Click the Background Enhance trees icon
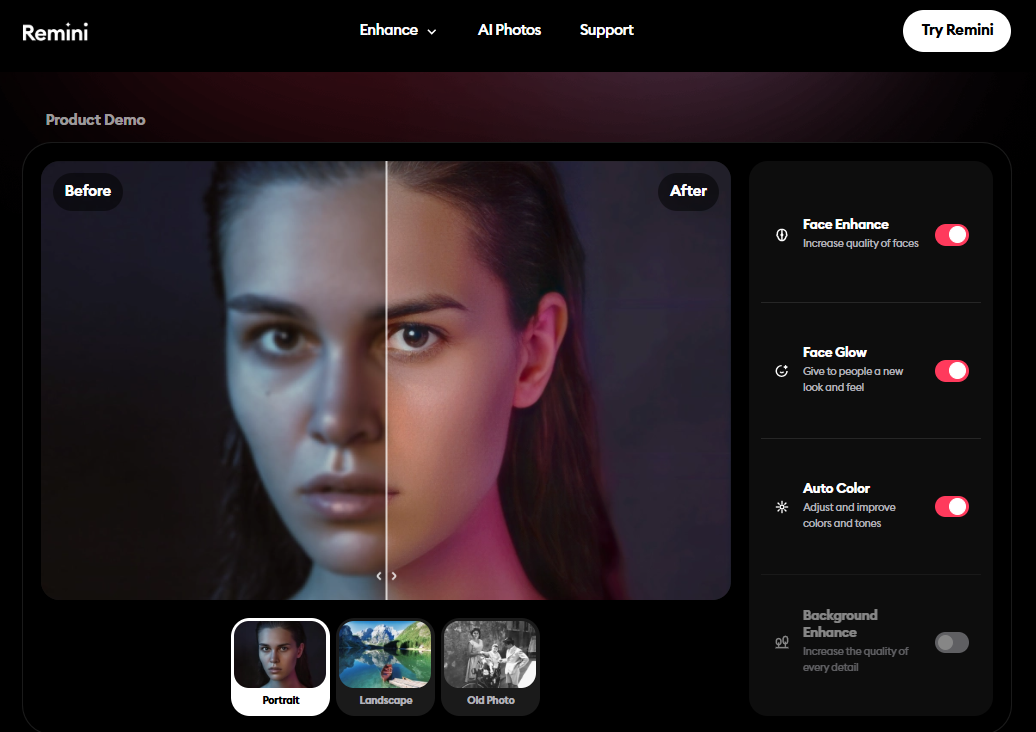1036x732 pixels. click(x=782, y=642)
